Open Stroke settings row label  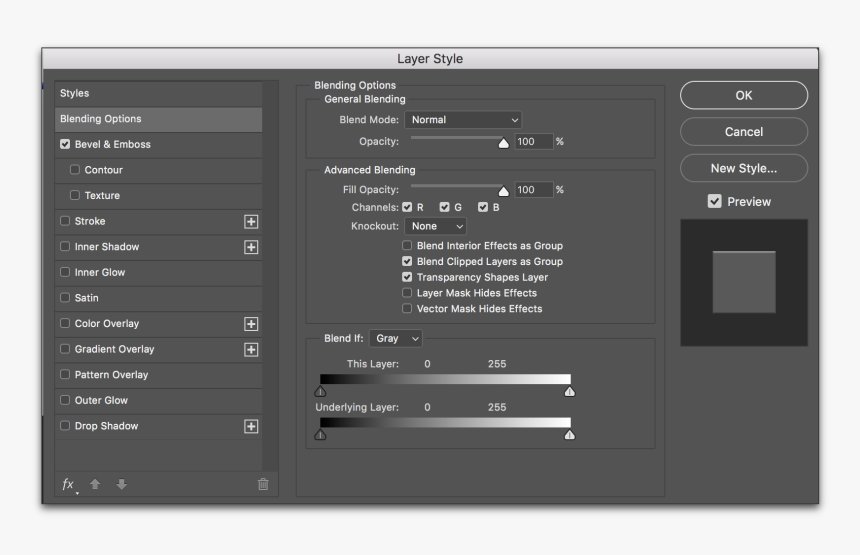tap(90, 221)
